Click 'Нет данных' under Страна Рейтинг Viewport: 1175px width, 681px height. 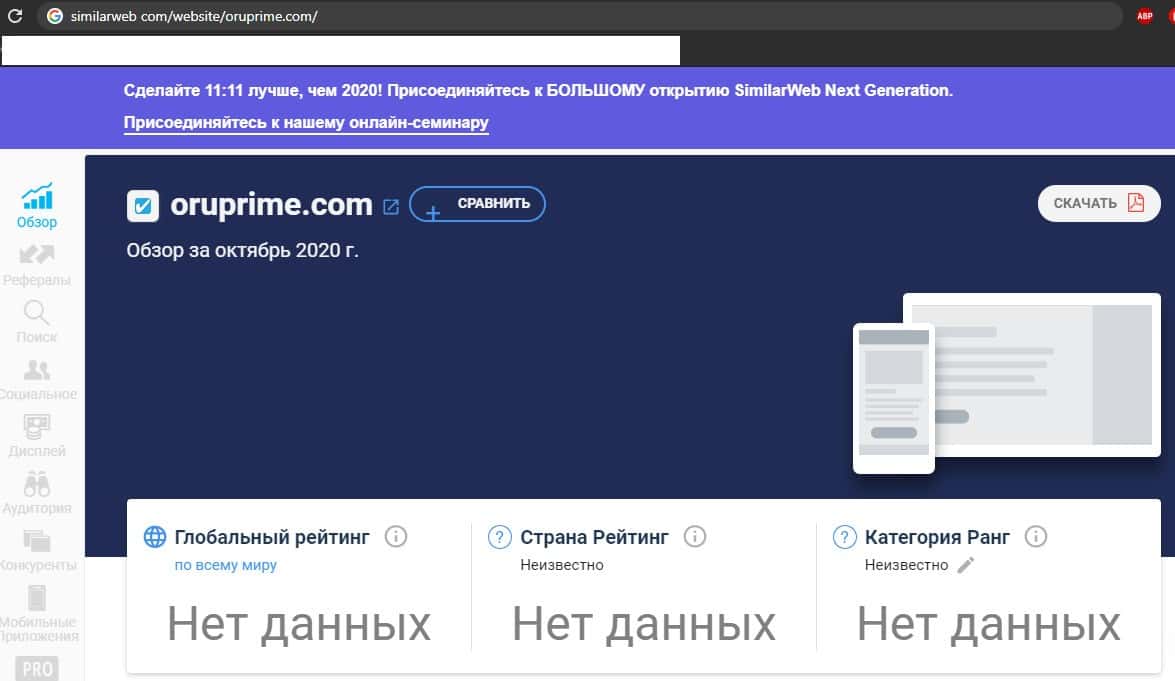click(x=644, y=624)
